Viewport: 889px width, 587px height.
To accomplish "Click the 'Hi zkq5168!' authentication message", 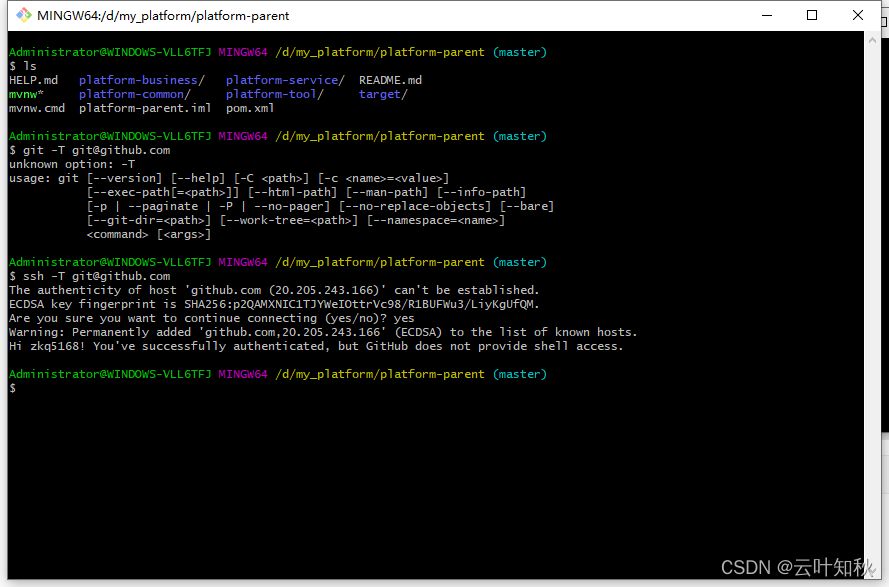I will point(316,347).
